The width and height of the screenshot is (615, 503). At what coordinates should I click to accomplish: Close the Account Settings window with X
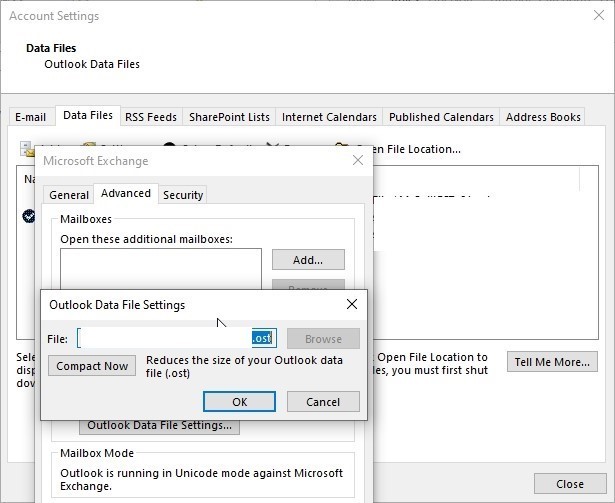click(599, 15)
